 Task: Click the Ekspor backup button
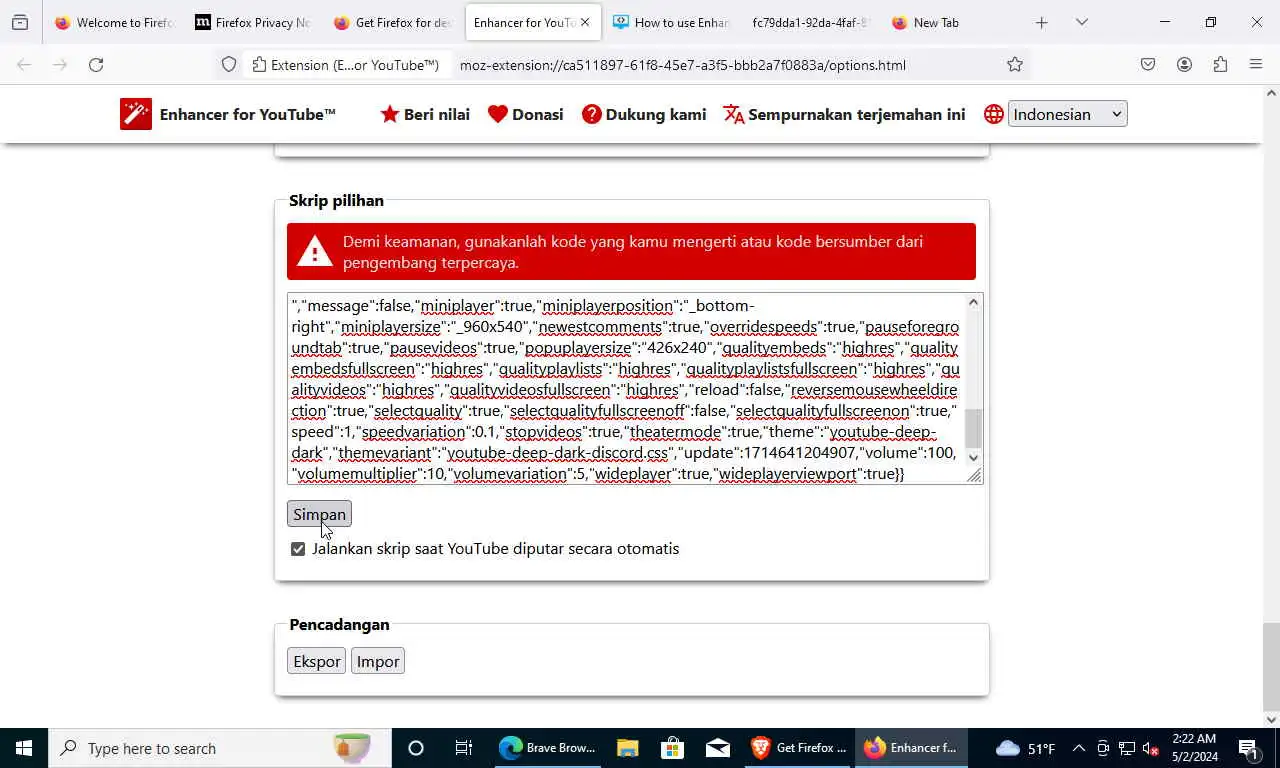click(317, 661)
